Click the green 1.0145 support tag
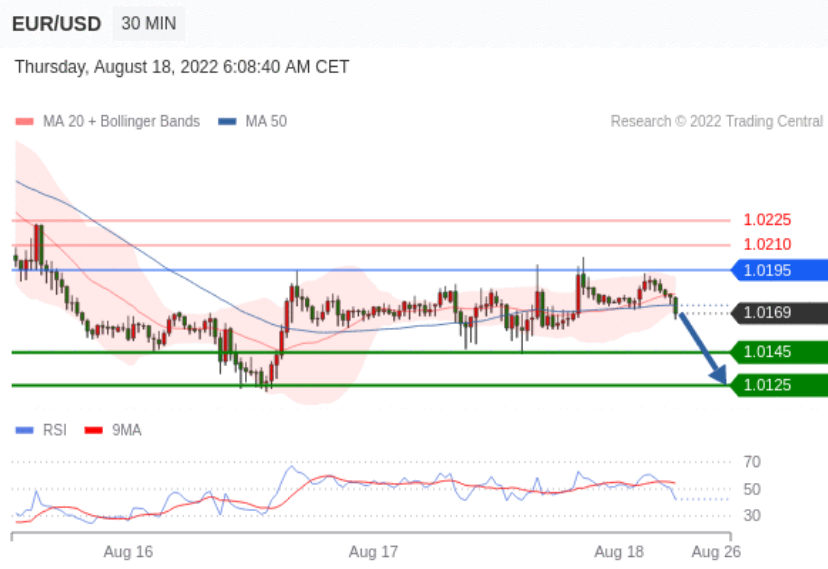The width and height of the screenshot is (828, 569). [779, 352]
